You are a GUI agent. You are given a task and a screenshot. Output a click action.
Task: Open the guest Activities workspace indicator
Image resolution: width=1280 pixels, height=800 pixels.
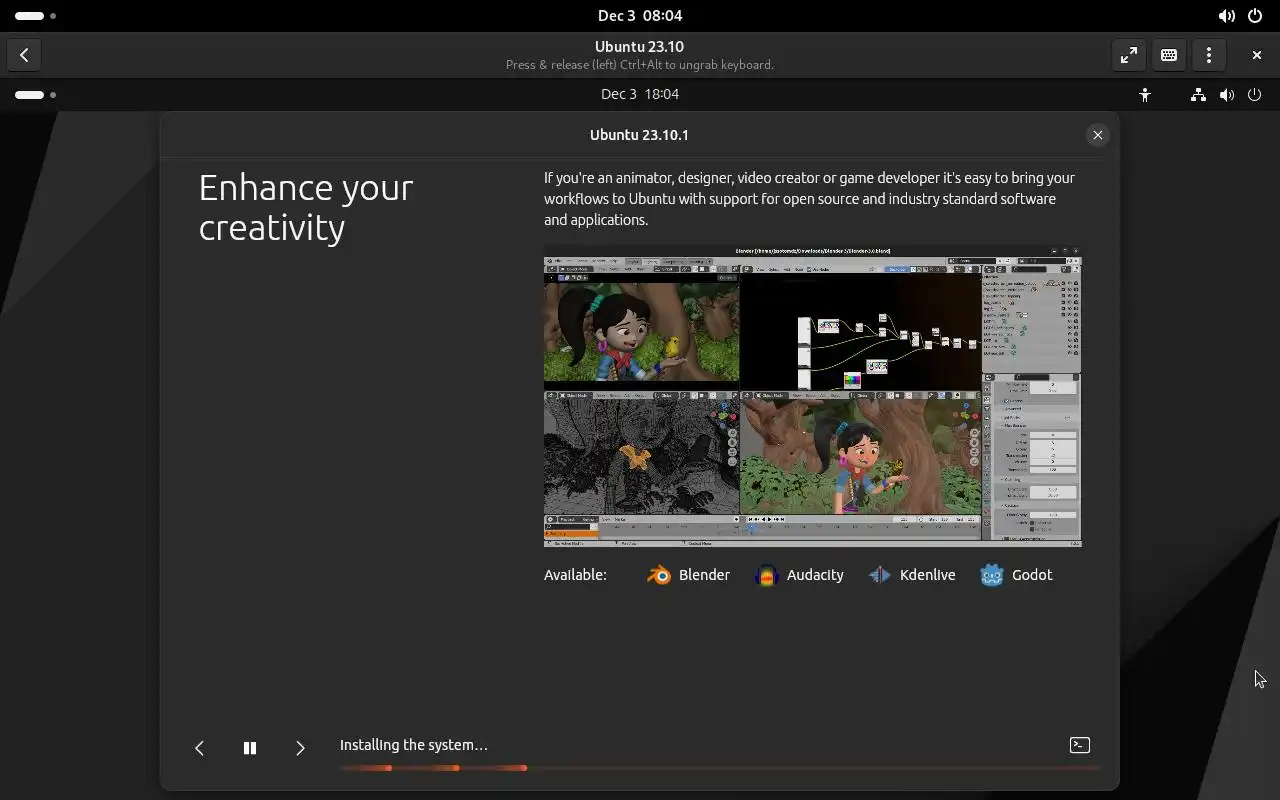35,94
